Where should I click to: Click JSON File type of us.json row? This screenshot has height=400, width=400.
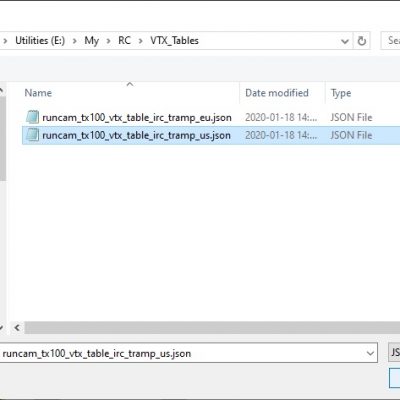351,135
